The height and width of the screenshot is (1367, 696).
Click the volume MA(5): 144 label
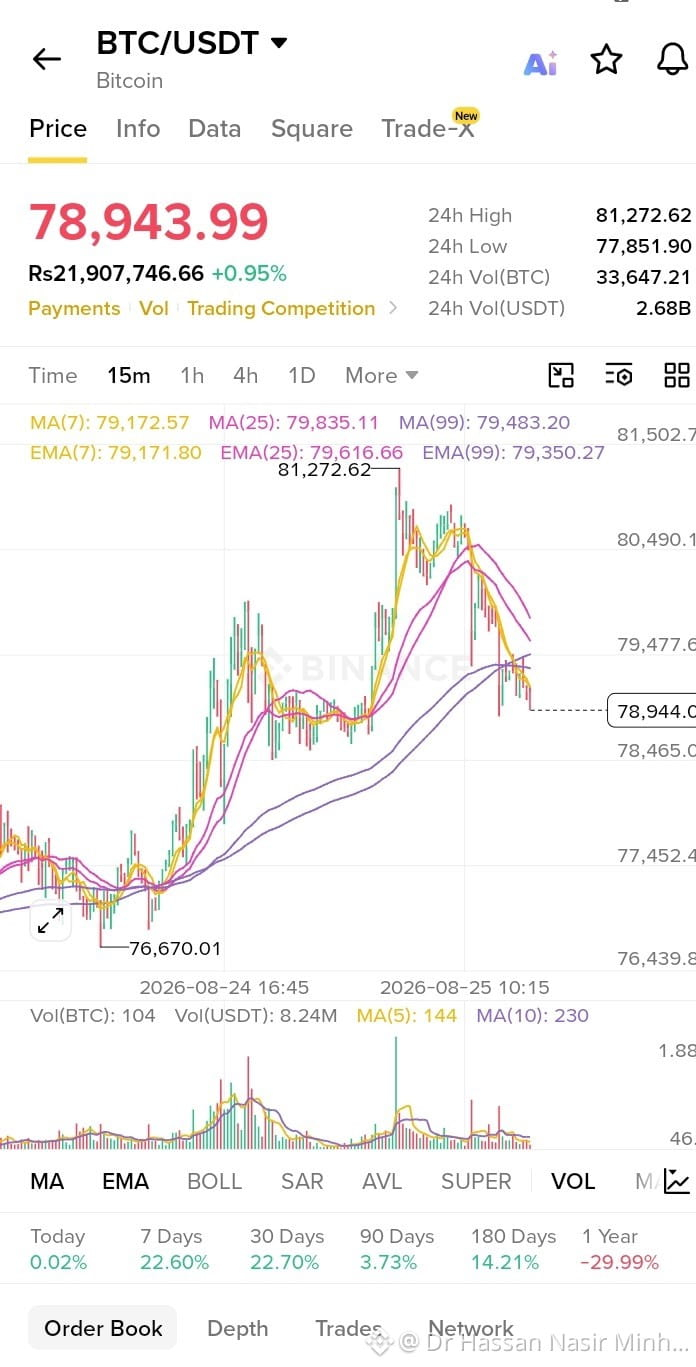(407, 1015)
